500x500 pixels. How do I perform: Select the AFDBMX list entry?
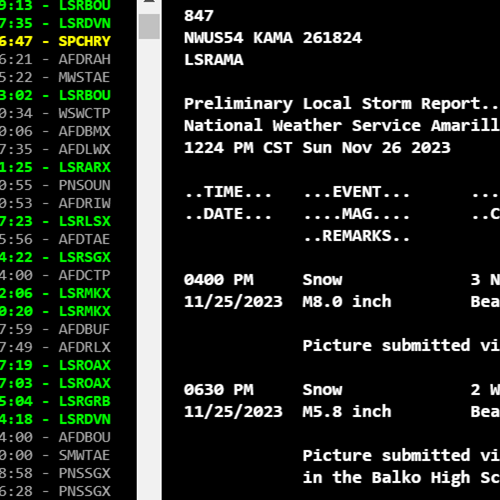55,131
